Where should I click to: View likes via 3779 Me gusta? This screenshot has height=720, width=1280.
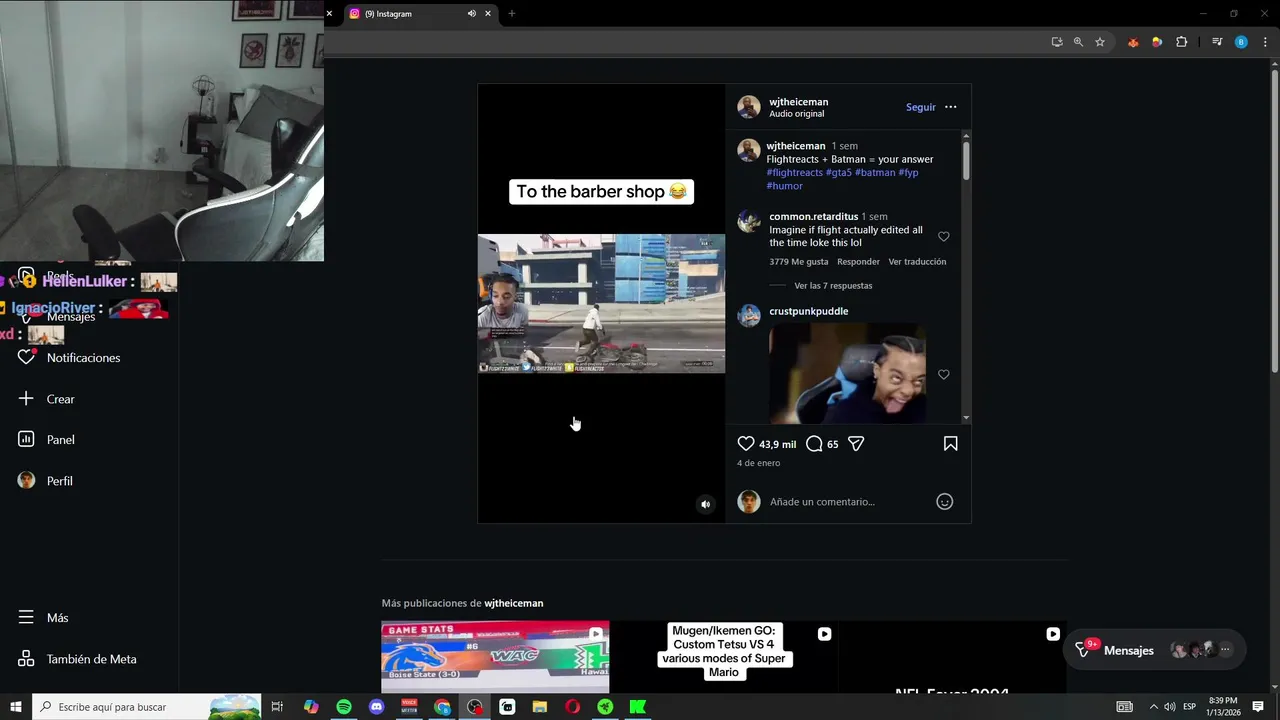[x=799, y=262]
